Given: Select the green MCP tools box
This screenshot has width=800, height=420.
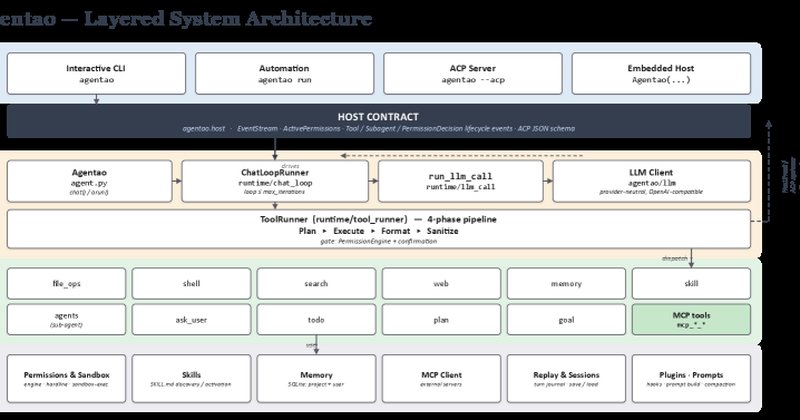Looking at the screenshot, I should pos(691,319).
